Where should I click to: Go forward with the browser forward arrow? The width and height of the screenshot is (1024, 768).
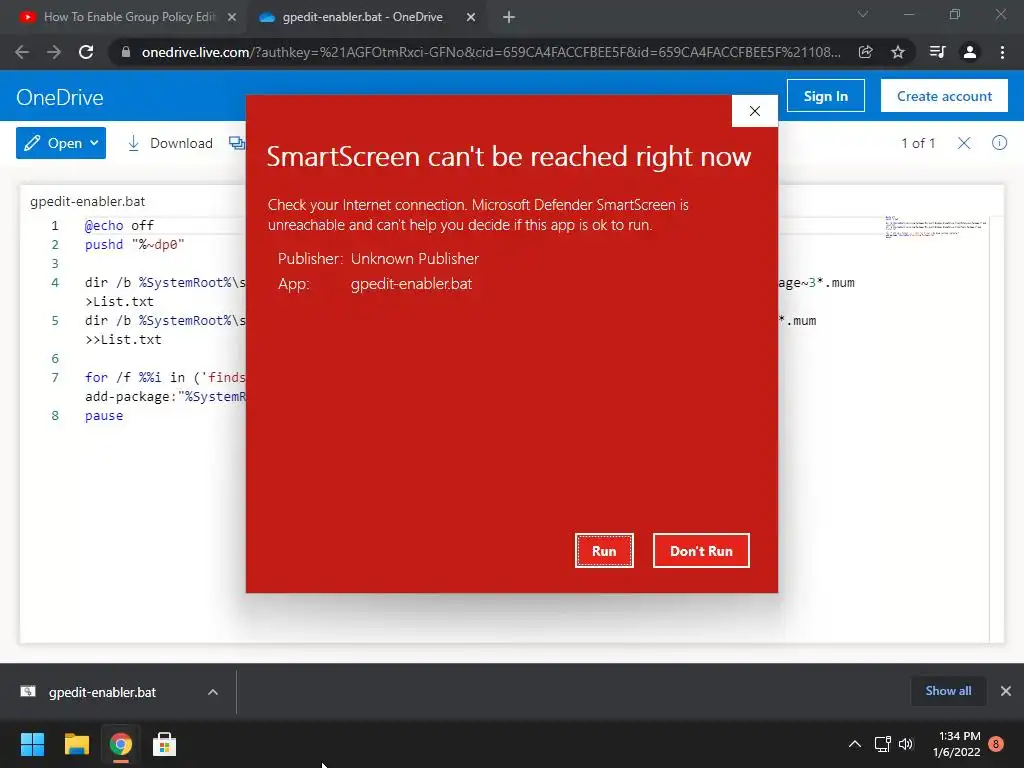[x=54, y=52]
